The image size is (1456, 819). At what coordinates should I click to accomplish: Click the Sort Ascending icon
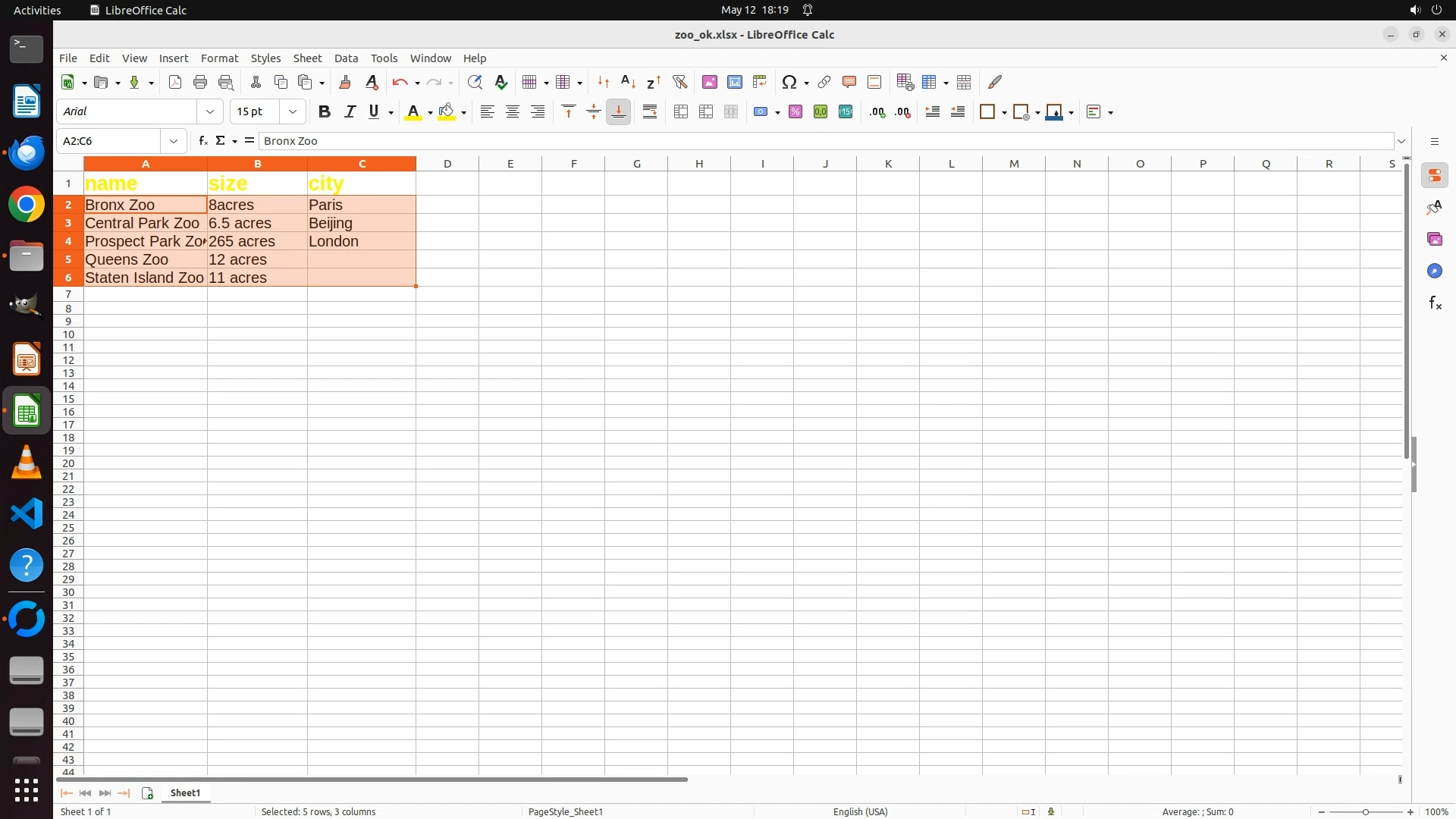[628, 82]
